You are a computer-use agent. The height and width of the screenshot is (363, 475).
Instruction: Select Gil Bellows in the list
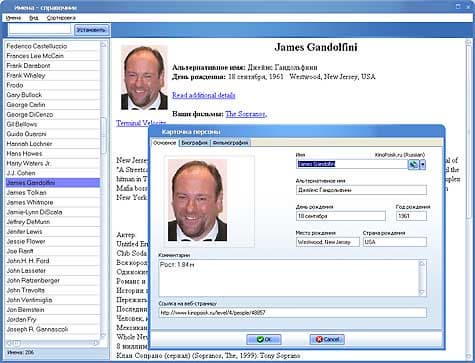[53, 124]
